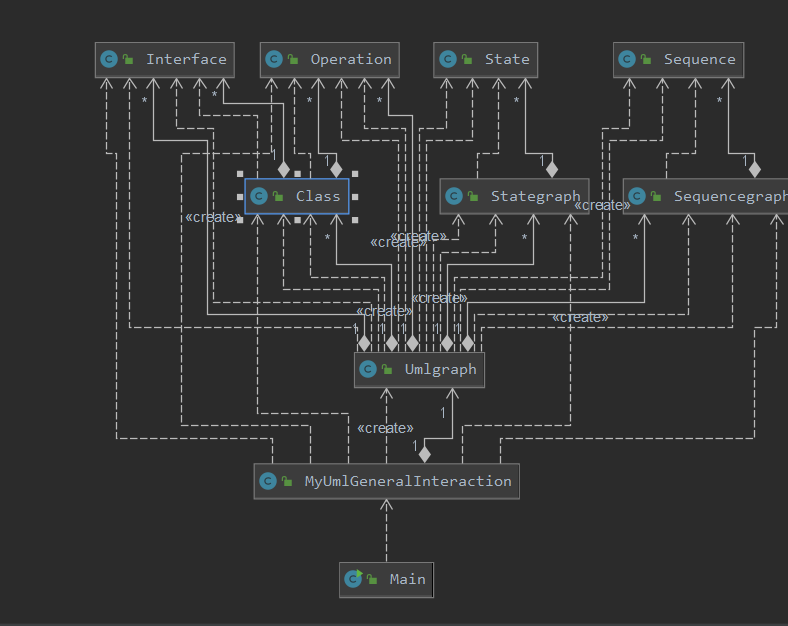Click the green lock icon on MyUmlGeneralInteraction node

(x=287, y=481)
